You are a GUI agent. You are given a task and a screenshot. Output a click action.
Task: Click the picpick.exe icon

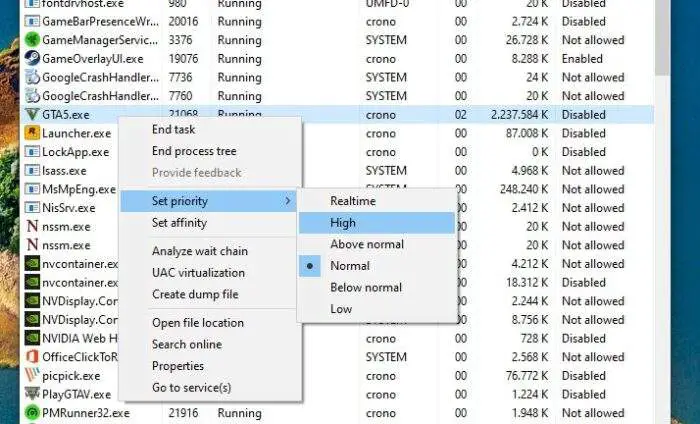(x=32, y=376)
